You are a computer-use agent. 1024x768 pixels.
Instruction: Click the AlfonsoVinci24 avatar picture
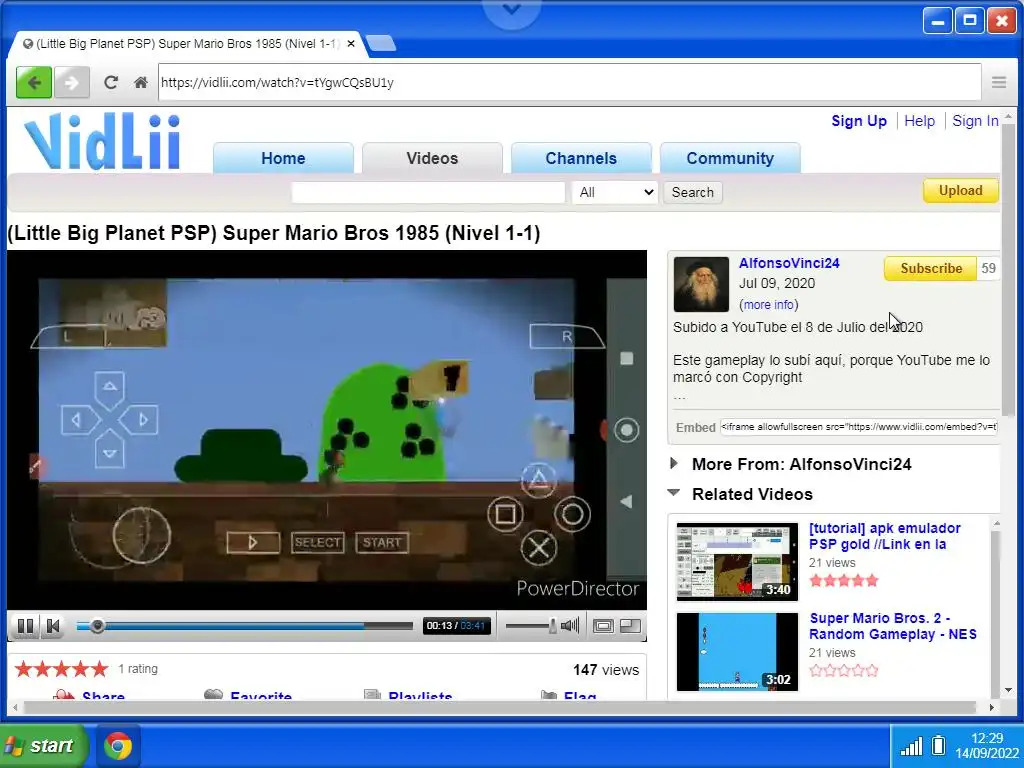click(701, 284)
